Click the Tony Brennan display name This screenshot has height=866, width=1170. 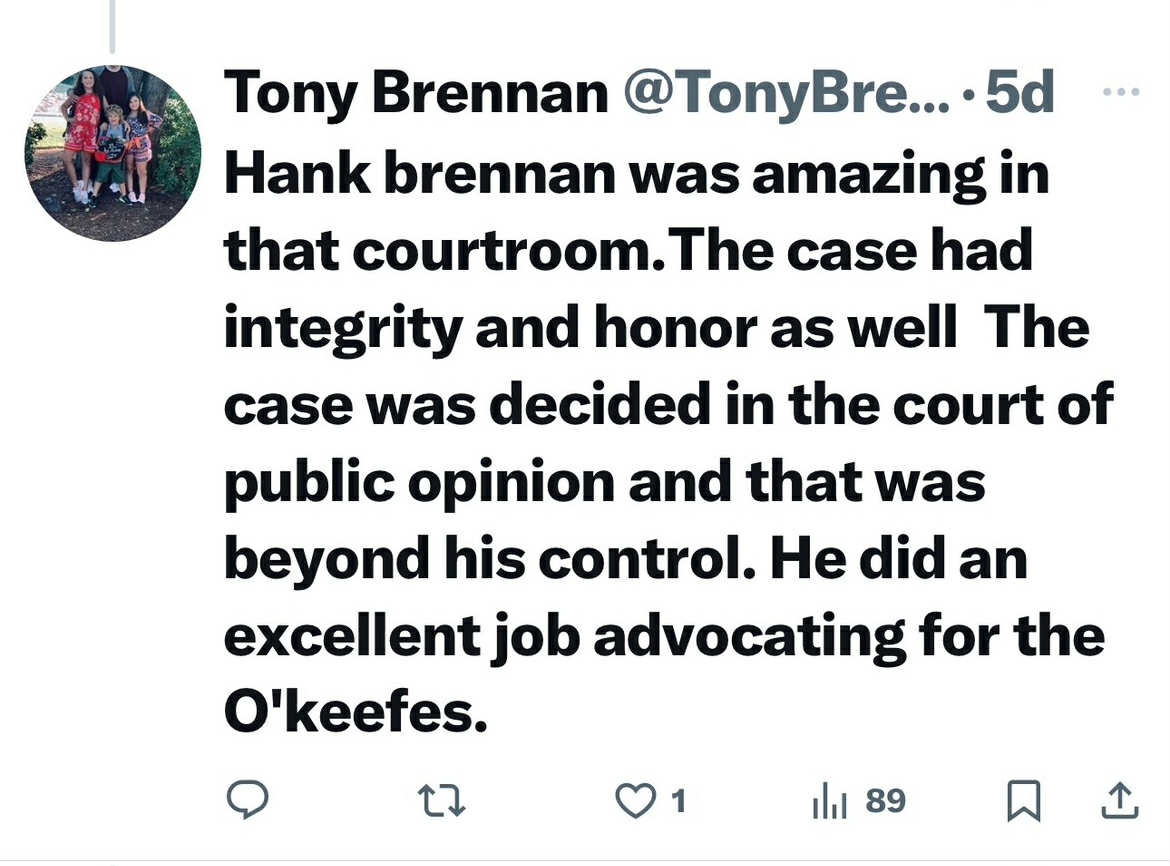point(416,93)
